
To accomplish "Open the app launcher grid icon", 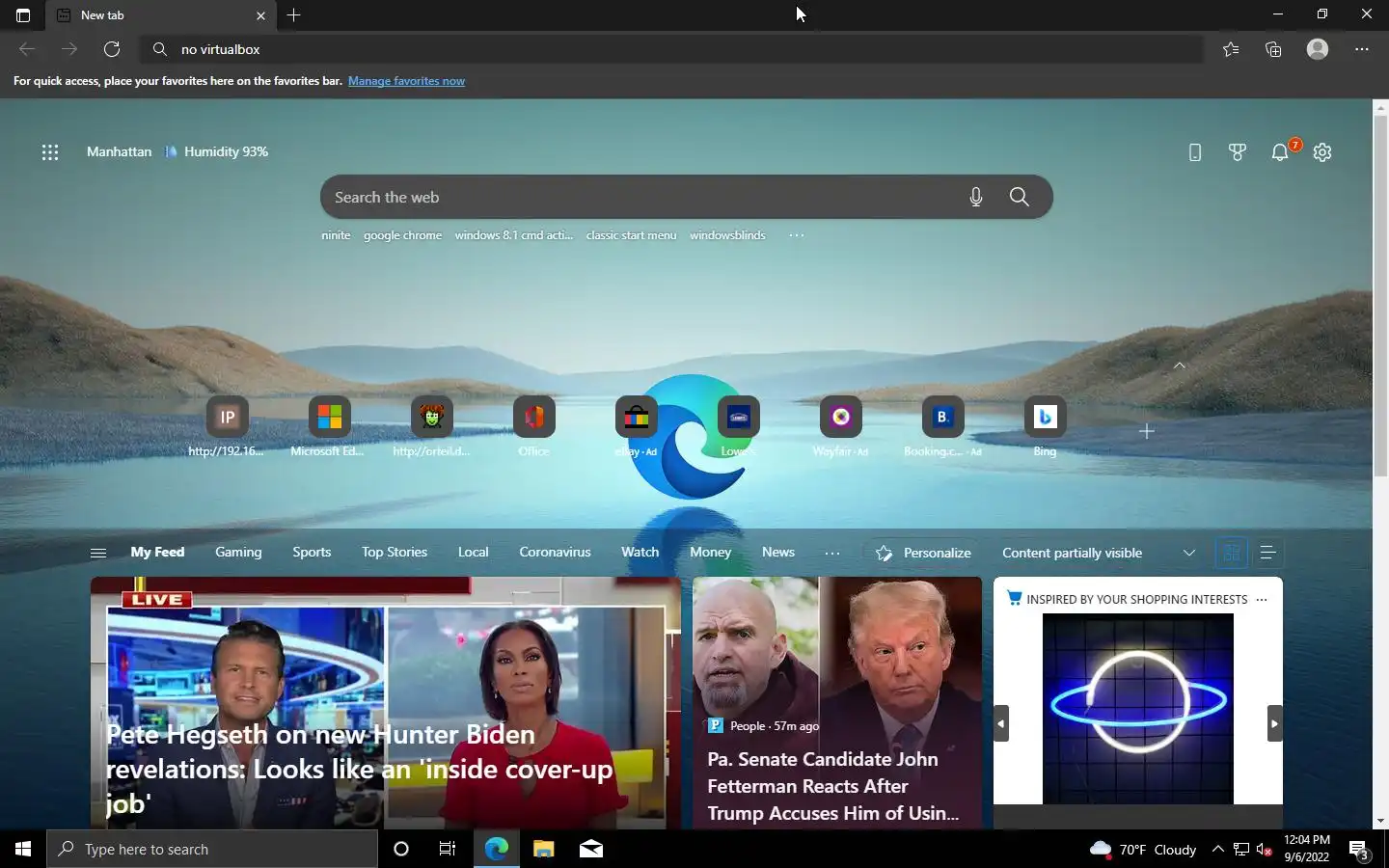I will [50, 151].
